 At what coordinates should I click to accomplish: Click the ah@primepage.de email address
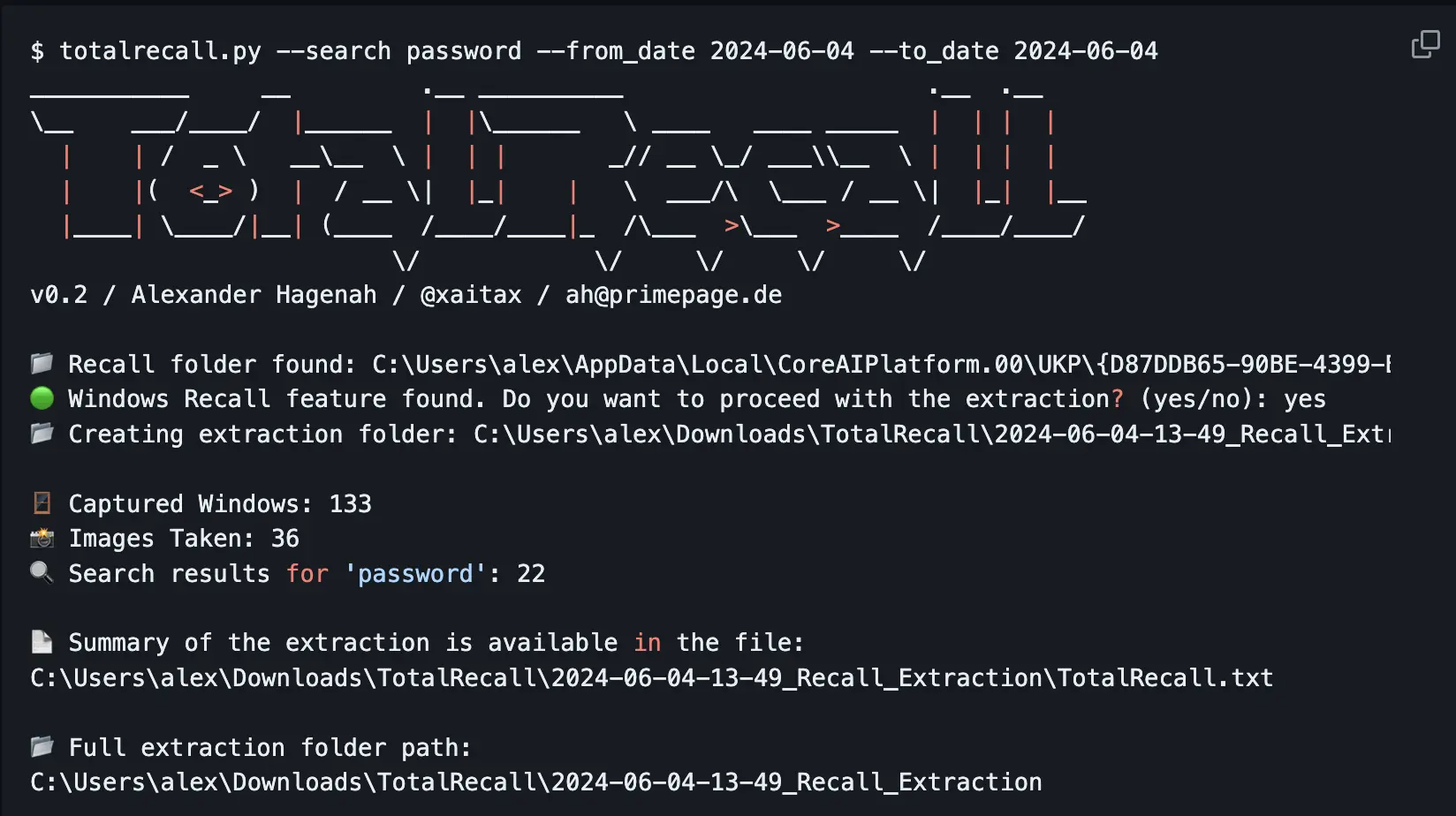pyautogui.click(x=673, y=295)
